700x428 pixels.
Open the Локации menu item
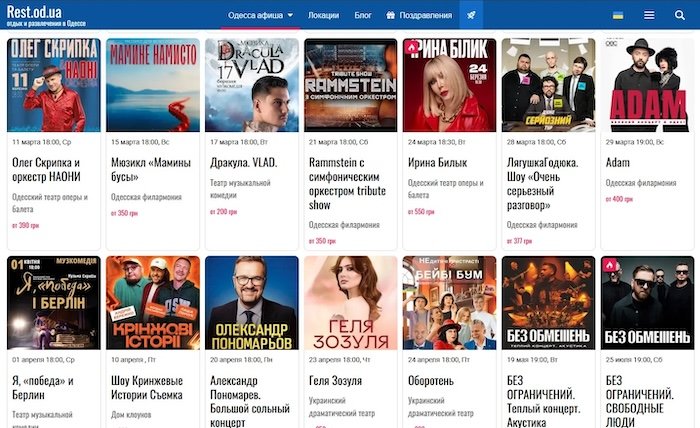click(x=323, y=16)
